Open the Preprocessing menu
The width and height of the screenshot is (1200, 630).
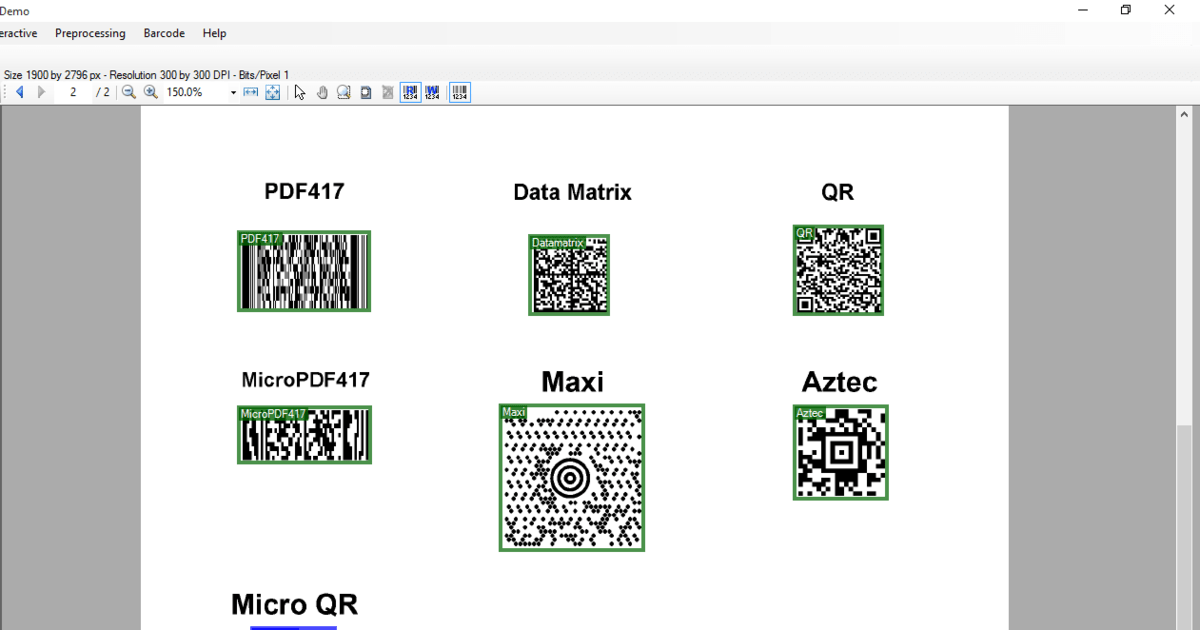tap(90, 33)
